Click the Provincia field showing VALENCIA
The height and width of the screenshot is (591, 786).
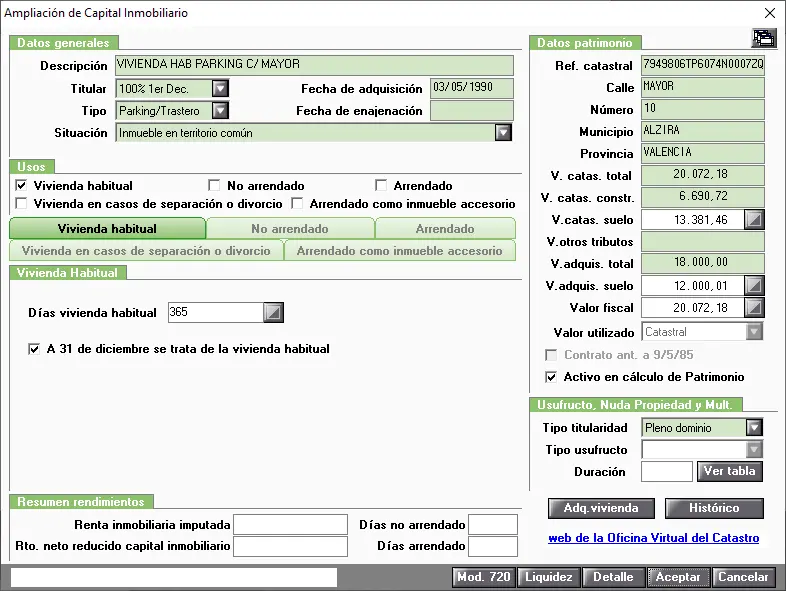click(x=703, y=153)
